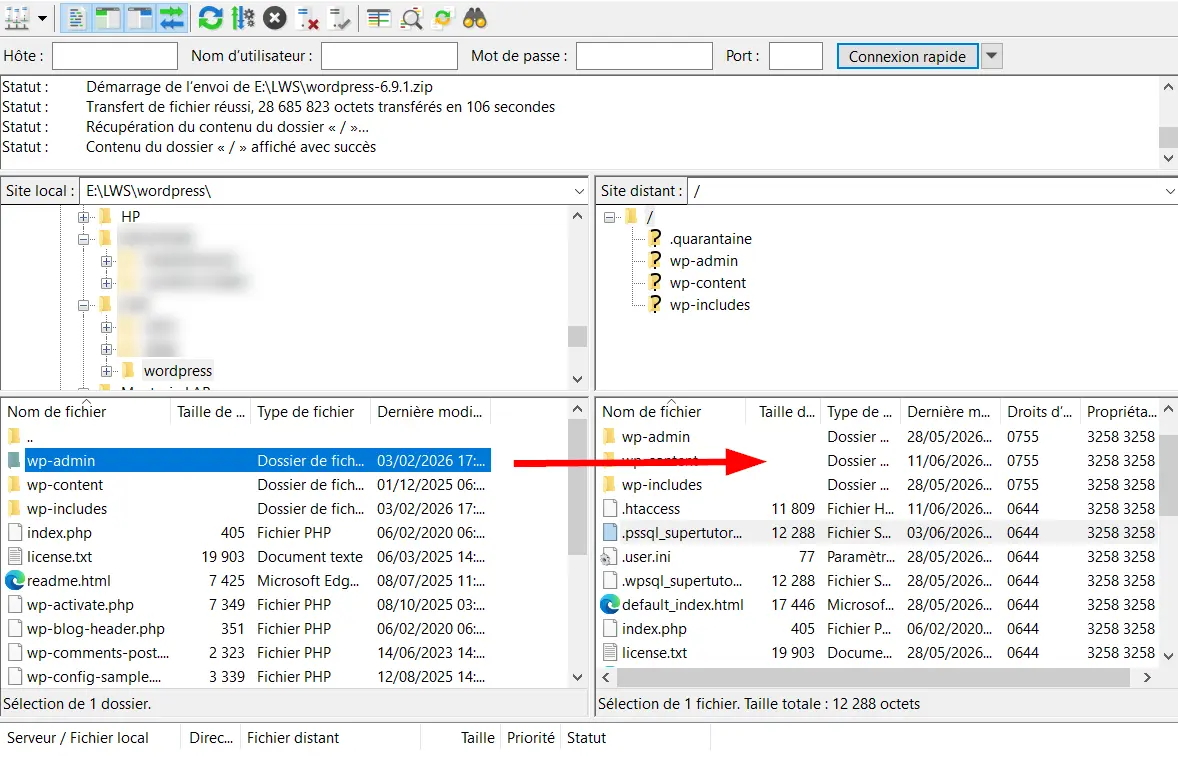
Task: Cancel the current operation
Action: click(x=275, y=18)
